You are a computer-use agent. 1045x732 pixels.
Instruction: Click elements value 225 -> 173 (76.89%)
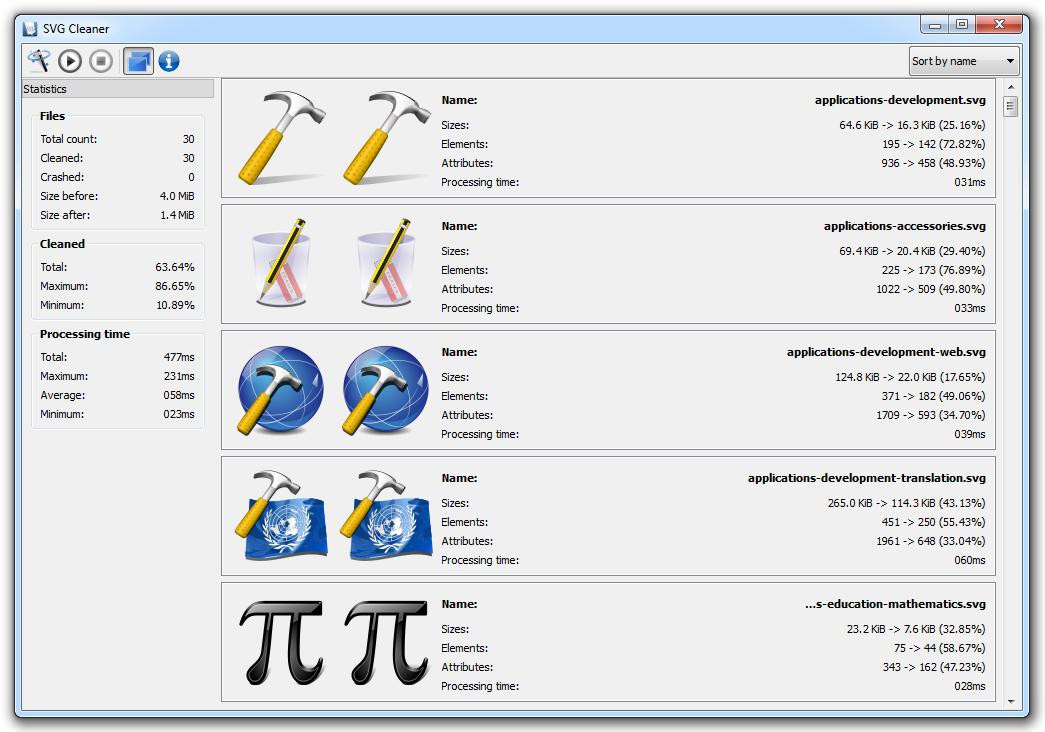point(933,270)
